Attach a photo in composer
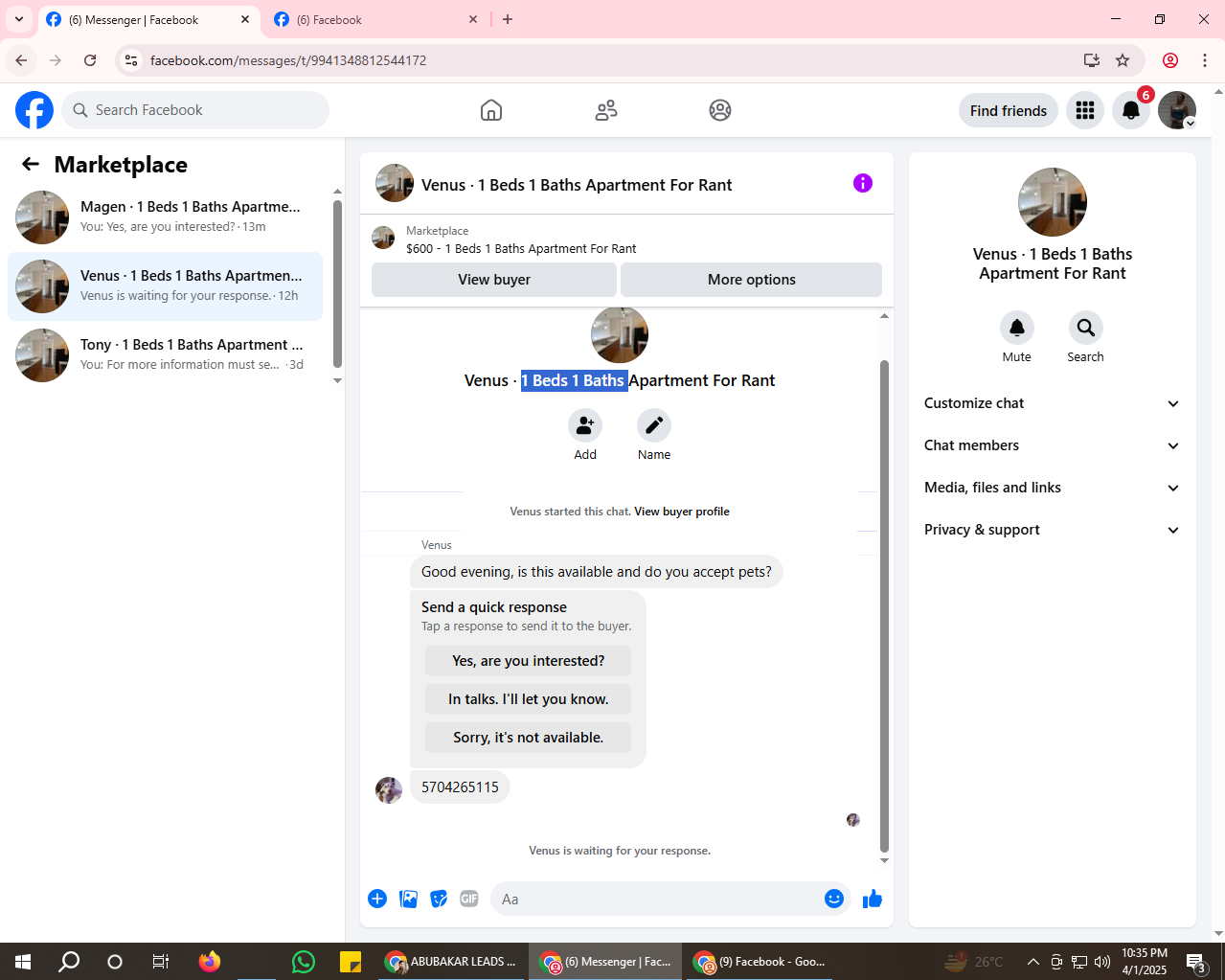Viewport: 1225px width, 980px height. point(409,899)
